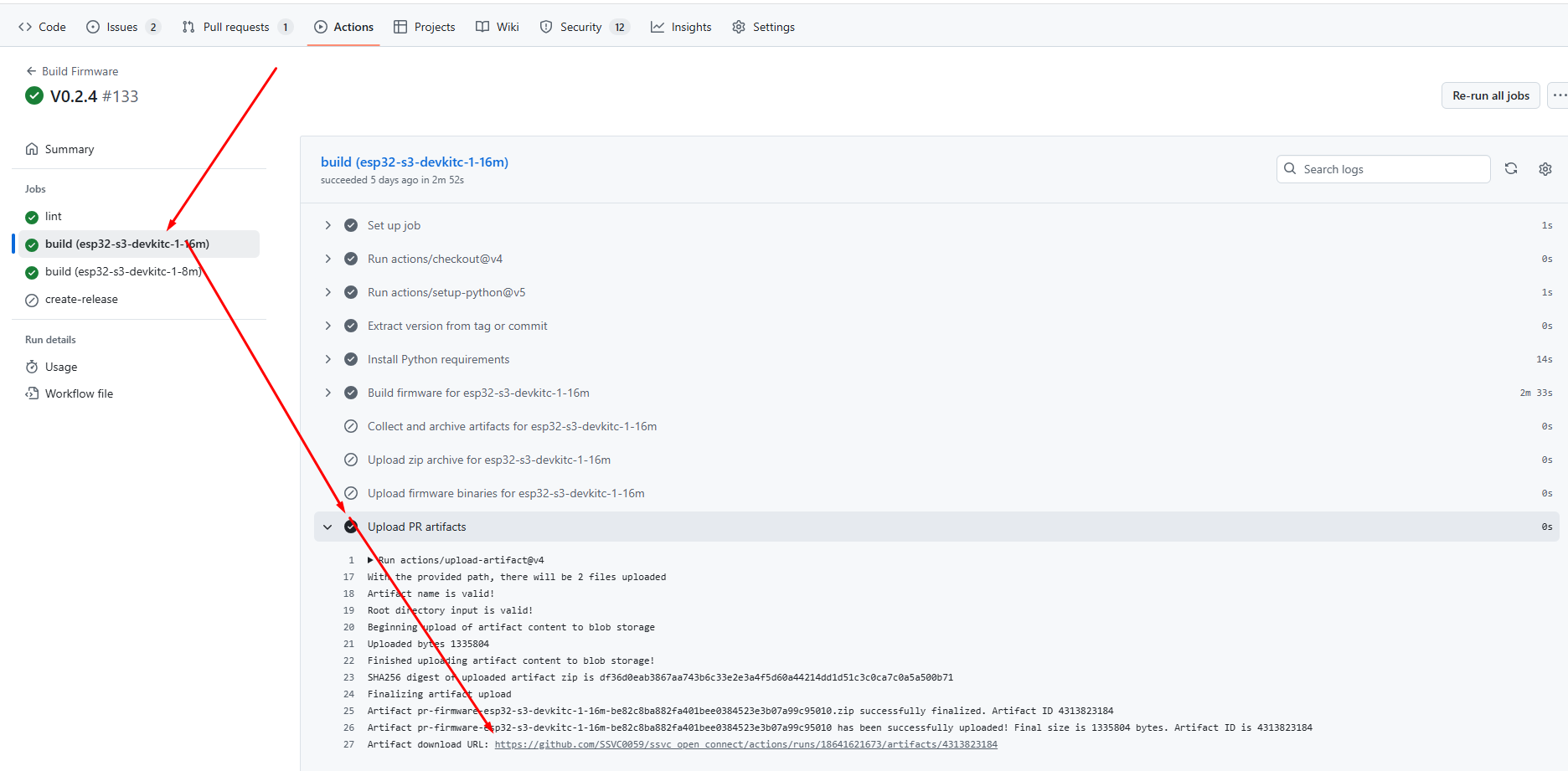
Task: Open the Security tab
Action: [x=580, y=27]
